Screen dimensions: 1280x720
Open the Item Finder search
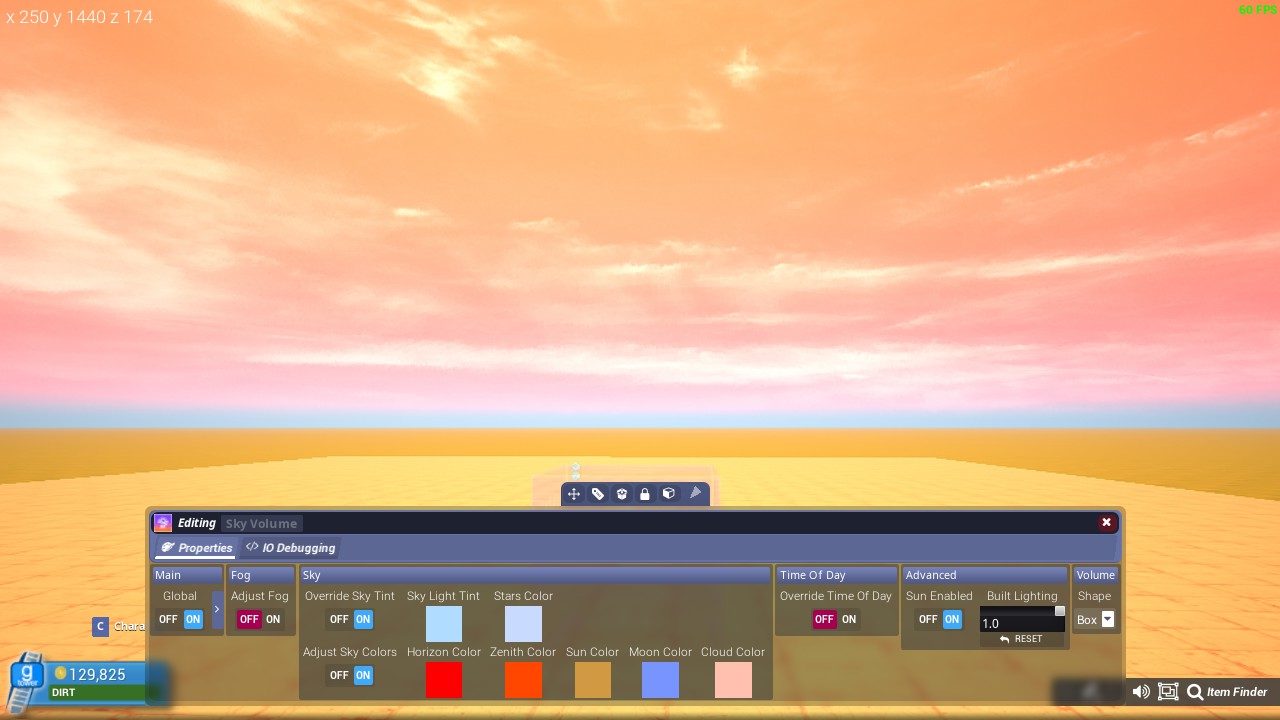coord(1227,692)
